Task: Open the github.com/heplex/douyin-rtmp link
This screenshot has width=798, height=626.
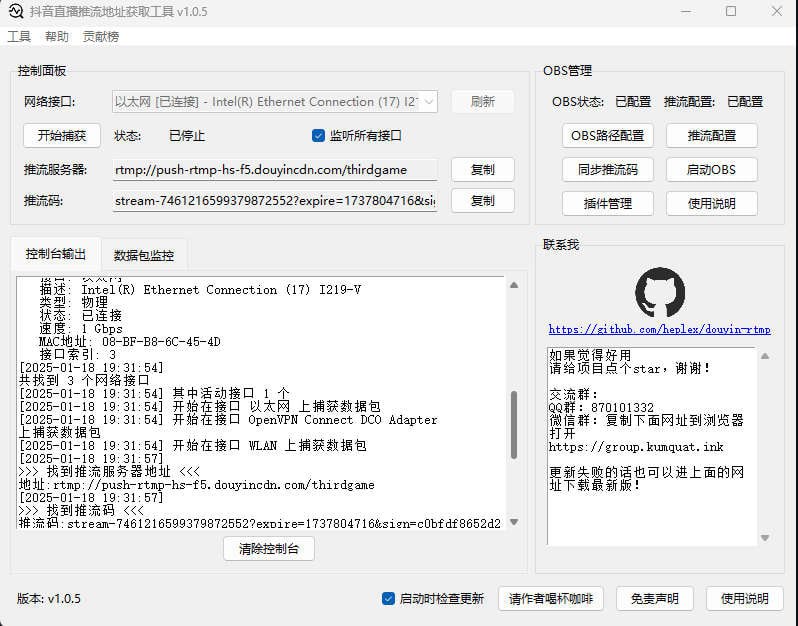Action: click(x=659, y=329)
